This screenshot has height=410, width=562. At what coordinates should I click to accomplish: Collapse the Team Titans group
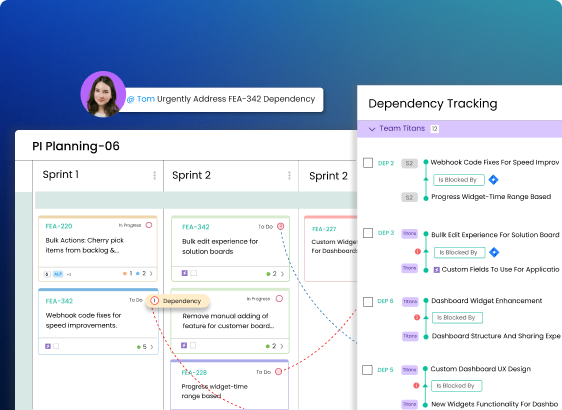click(x=372, y=129)
